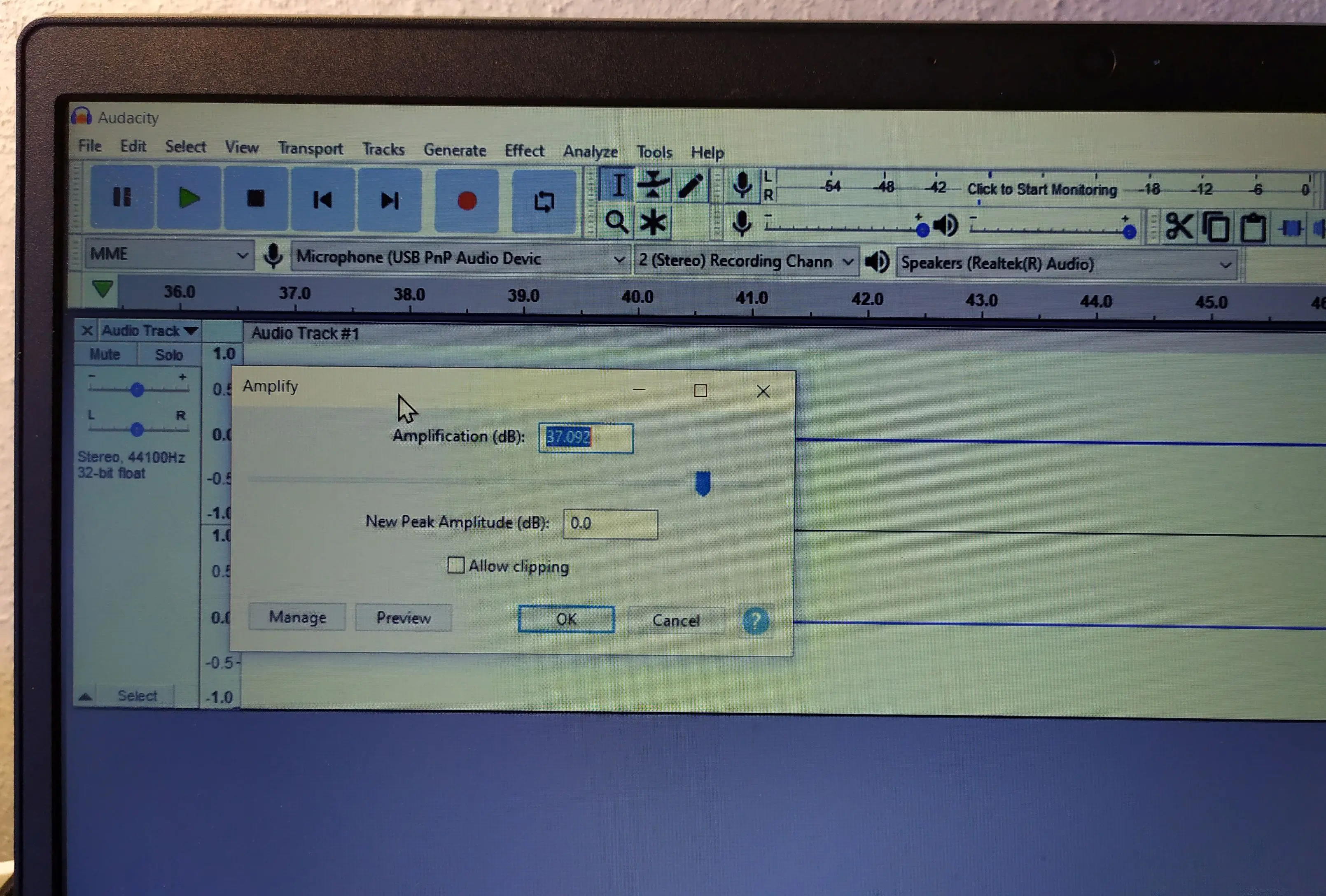This screenshot has width=1326, height=896.
Task: Select the Multi-tool asterisk icon
Action: pos(653,222)
